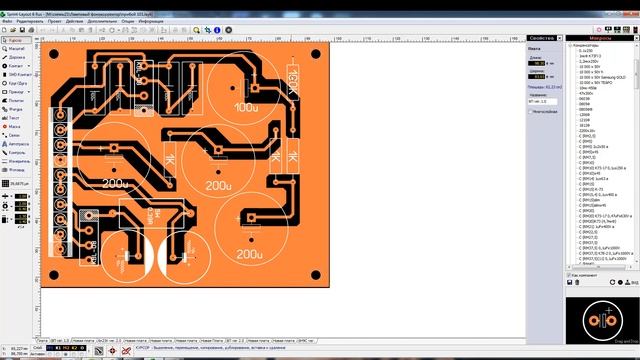Select the Измеритель measure tool
The image size is (640, 360).
point(16,161)
